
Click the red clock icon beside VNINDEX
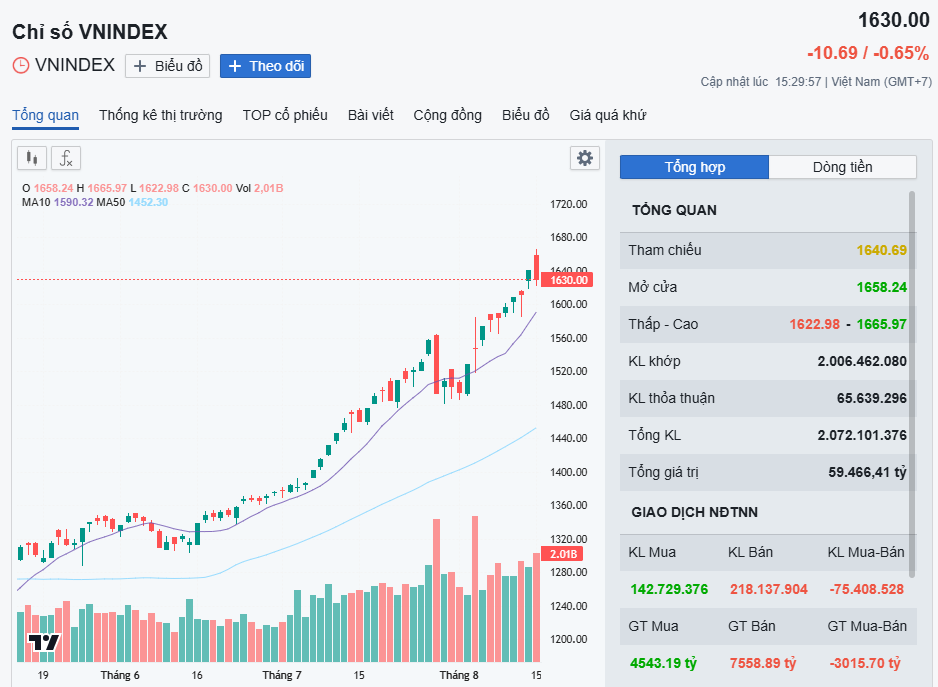click(x=21, y=66)
